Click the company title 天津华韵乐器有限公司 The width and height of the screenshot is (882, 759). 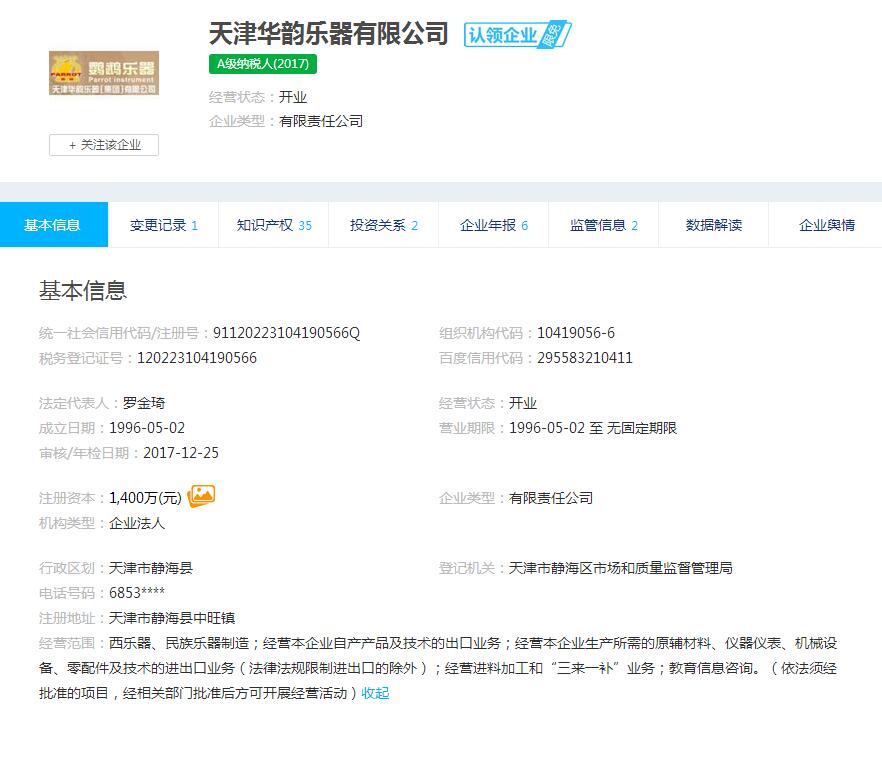(x=328, y=34)
